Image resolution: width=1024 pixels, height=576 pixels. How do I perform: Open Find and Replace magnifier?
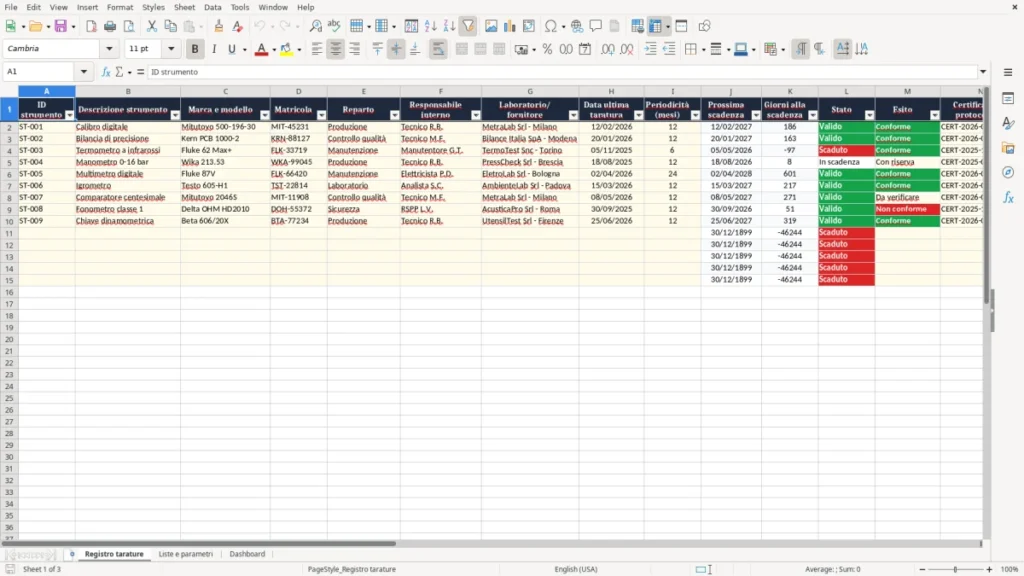[x=315, y=26]
